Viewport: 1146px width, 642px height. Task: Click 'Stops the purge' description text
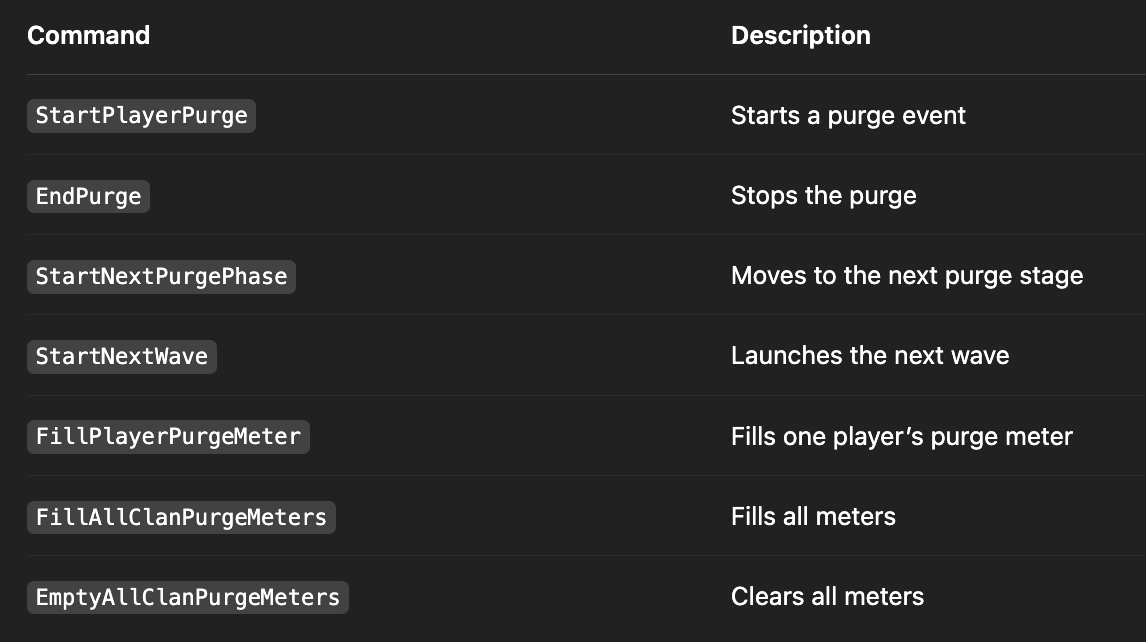tap(824, 196)
